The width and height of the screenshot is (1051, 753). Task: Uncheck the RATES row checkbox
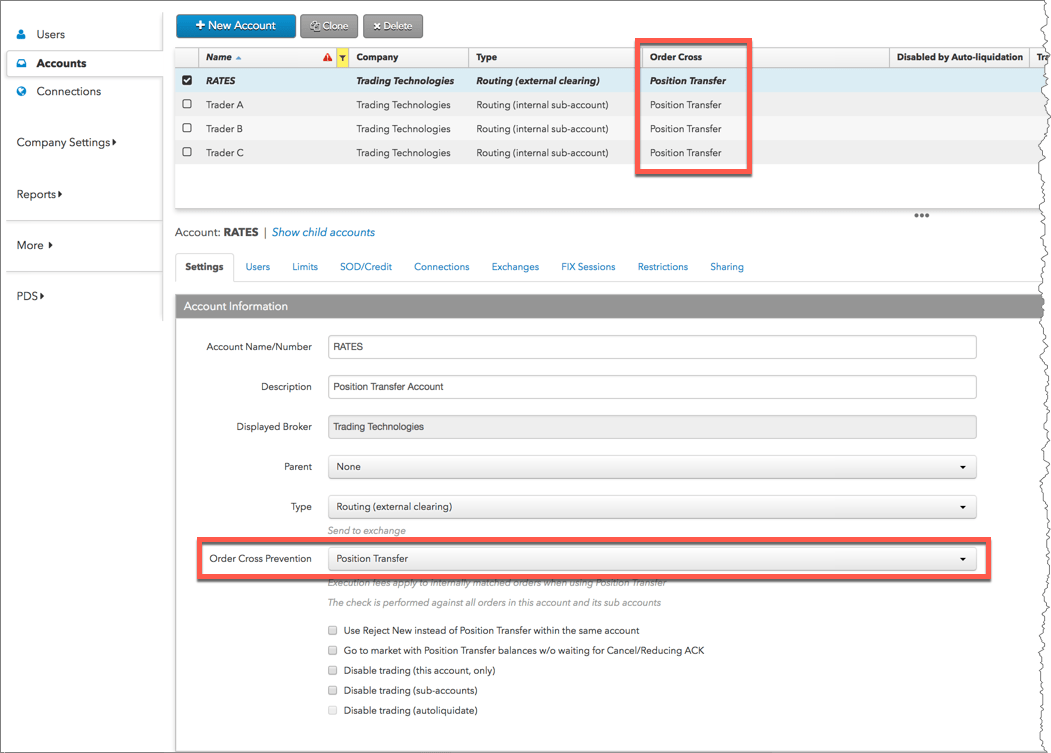point(187,80)
